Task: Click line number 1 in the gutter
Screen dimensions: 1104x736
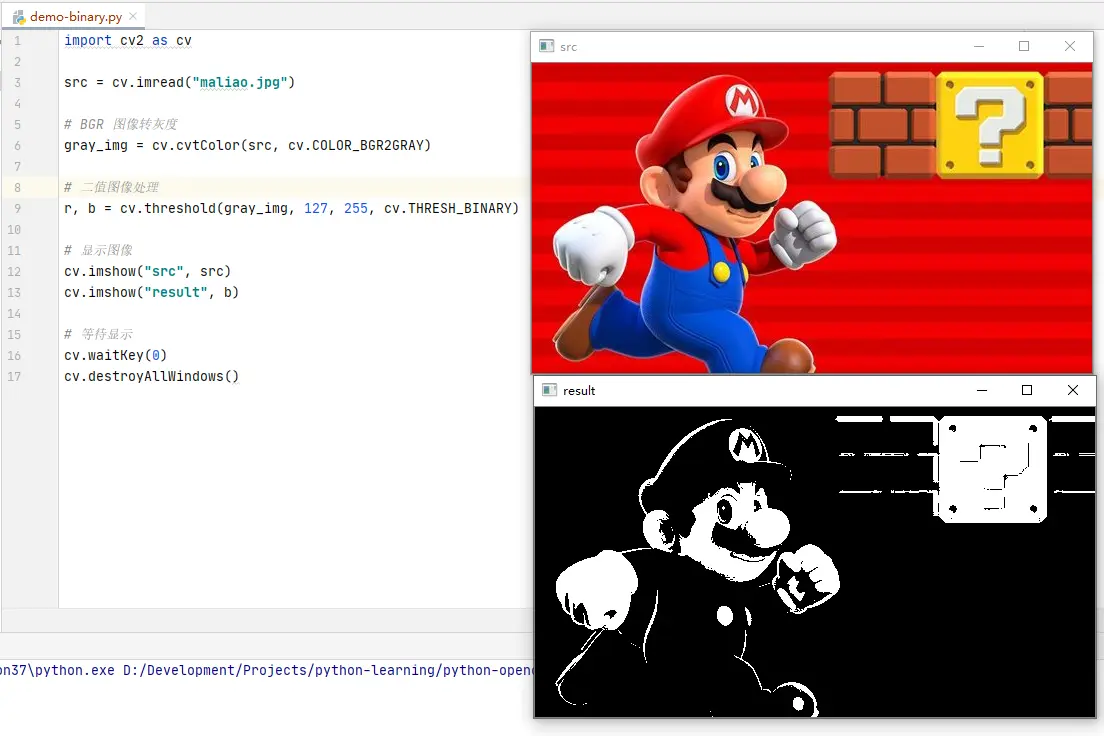Action: coord(17,40)
